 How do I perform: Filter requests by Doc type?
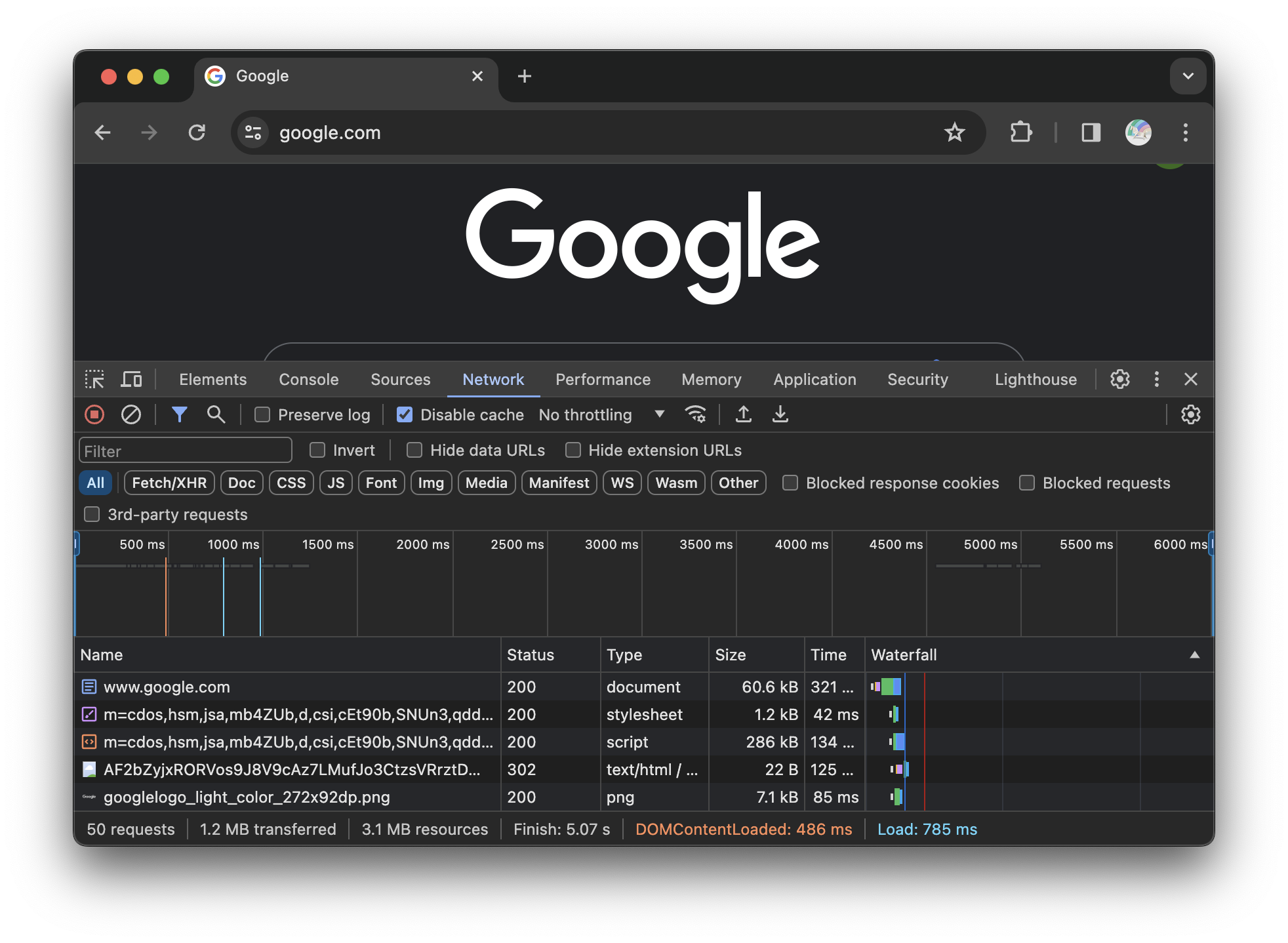[x=241, y=483]
